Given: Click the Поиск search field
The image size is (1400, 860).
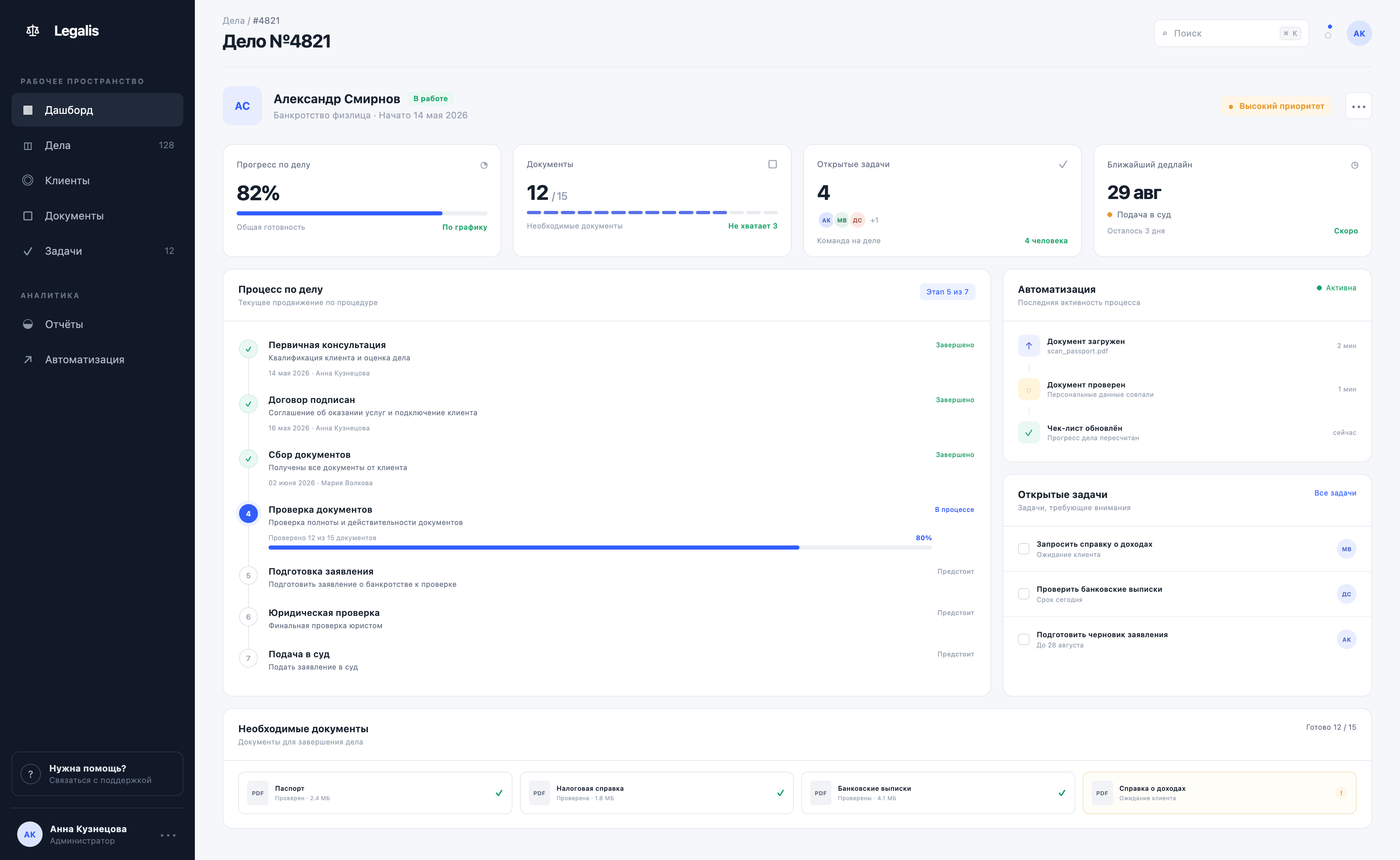Looking at the screenshot, I should pyautogui.click(x=1231, y=33).
